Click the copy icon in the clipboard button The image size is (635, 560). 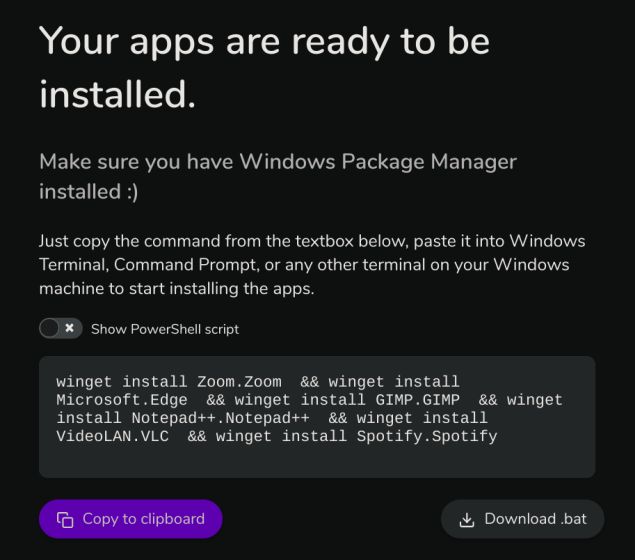[x=66, y=519]
